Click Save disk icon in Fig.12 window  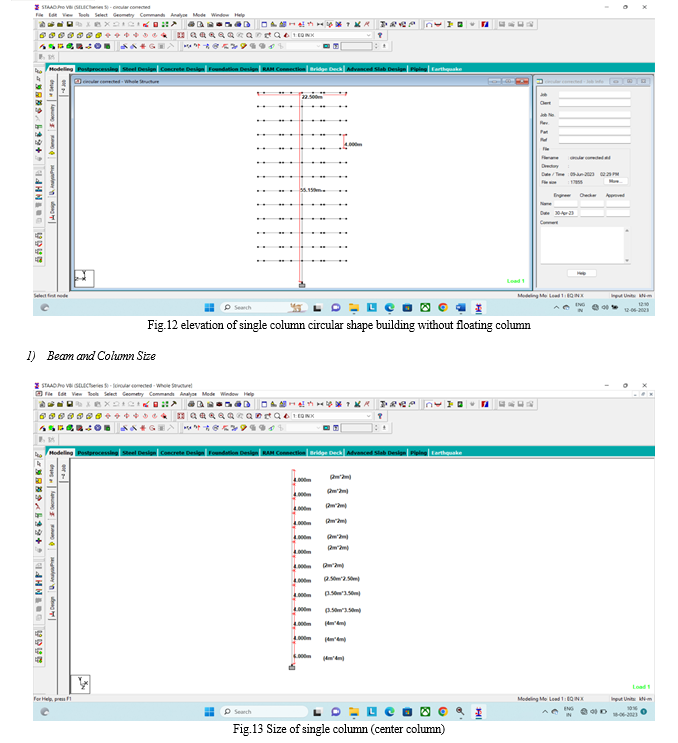click(x=70, y=24)
